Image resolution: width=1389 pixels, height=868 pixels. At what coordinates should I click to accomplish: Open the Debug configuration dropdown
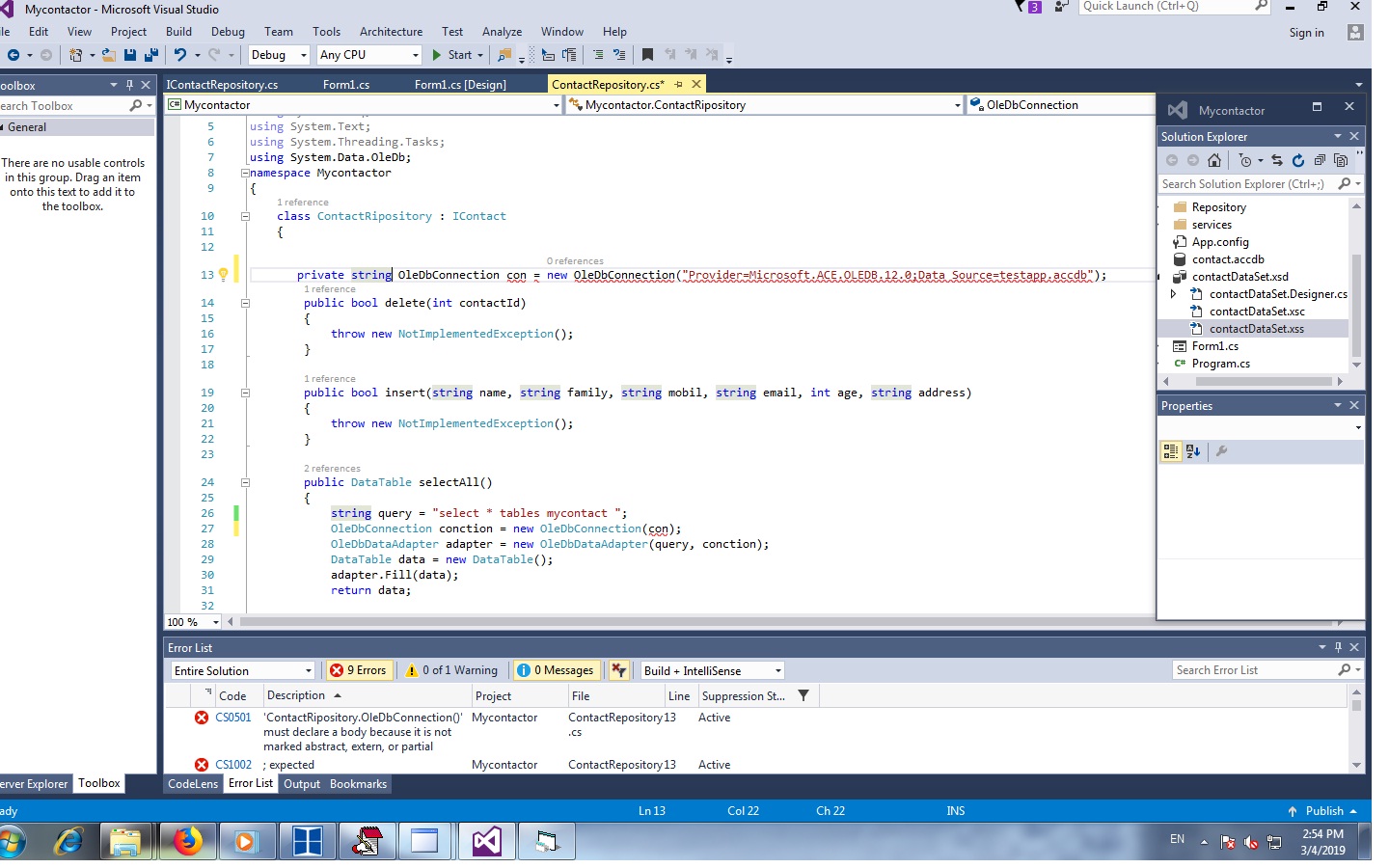click(x=279, y=55)
